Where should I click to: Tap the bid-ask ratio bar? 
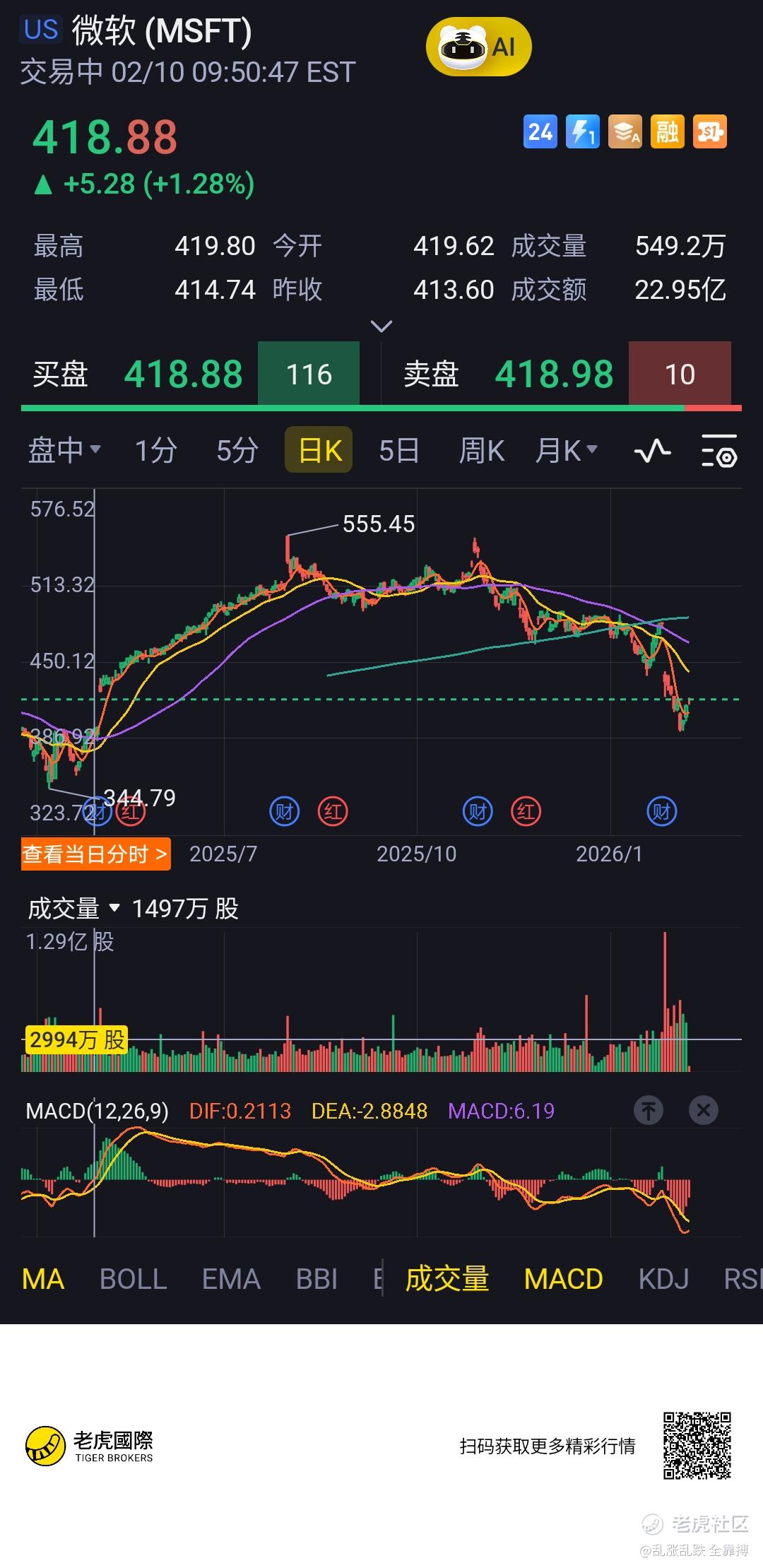tap(381, 408)
